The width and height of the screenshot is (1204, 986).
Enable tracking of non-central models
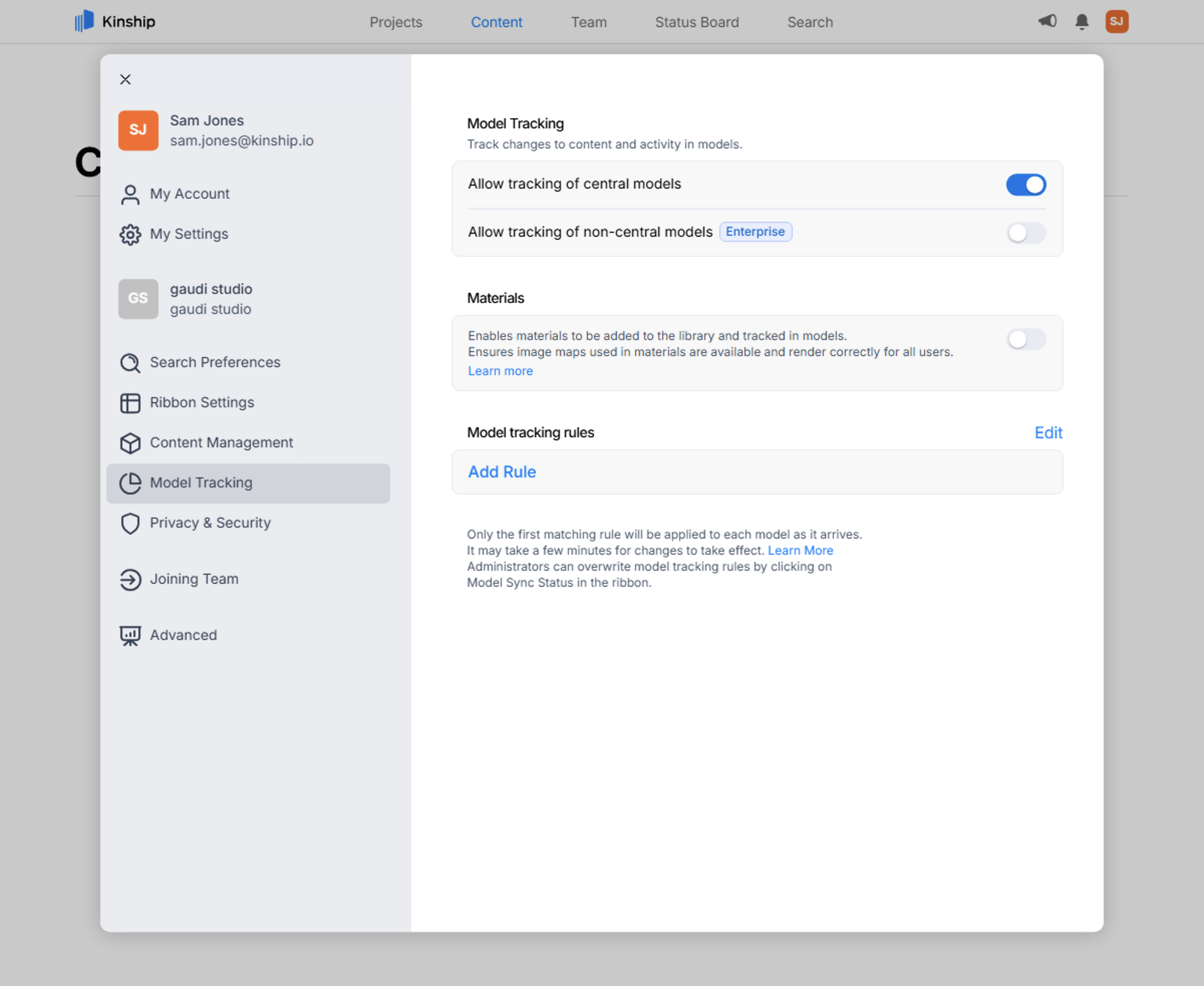1025,233
